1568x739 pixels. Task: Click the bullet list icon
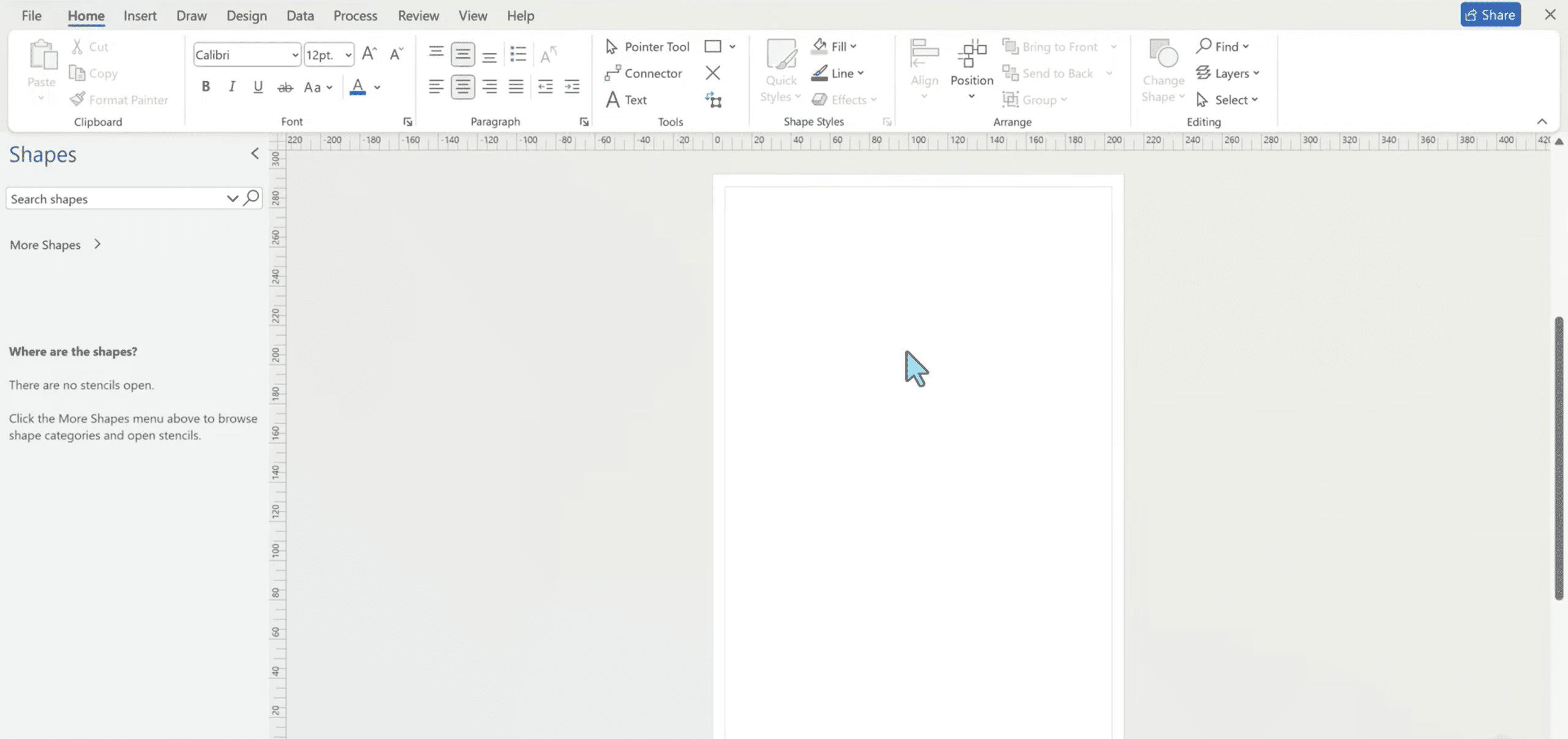coord(518,55)
